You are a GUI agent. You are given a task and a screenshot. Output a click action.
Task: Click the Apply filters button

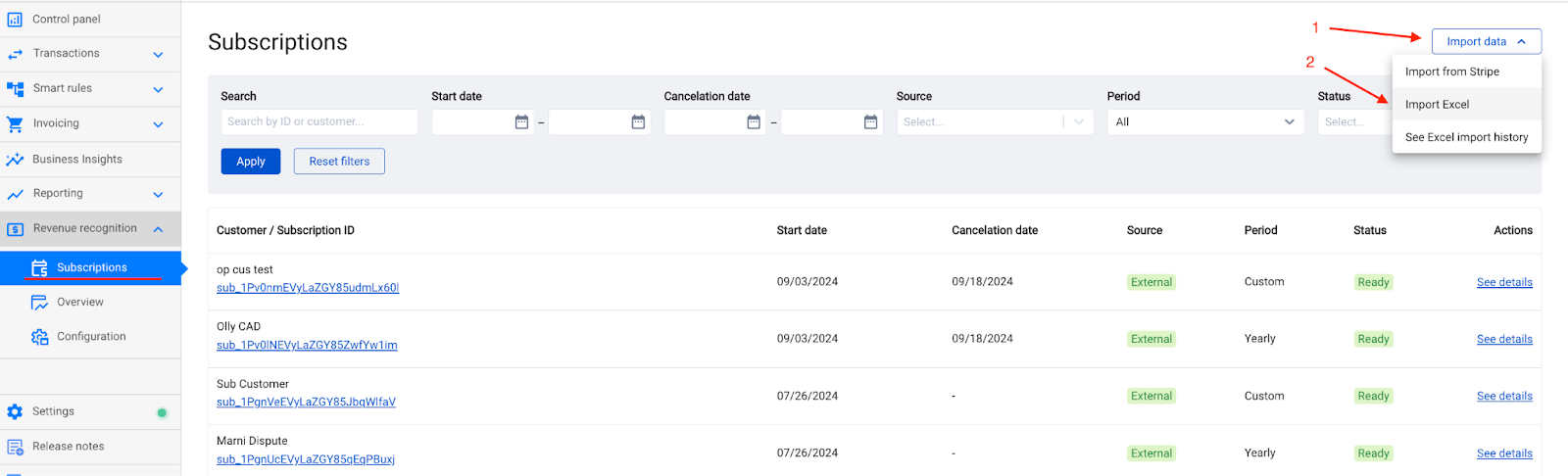click(251, 162)
